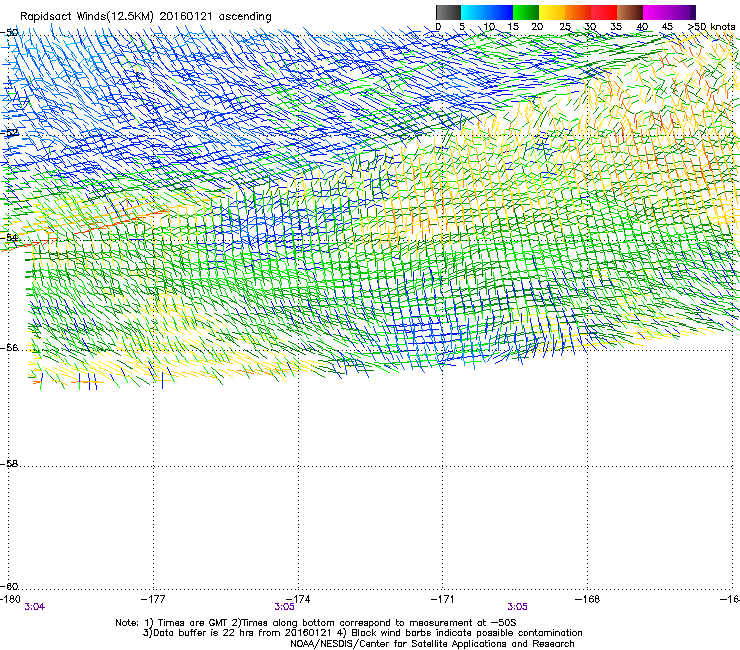
Task: Click the purple 3:04 time stamp
Action: pos(34,607)
